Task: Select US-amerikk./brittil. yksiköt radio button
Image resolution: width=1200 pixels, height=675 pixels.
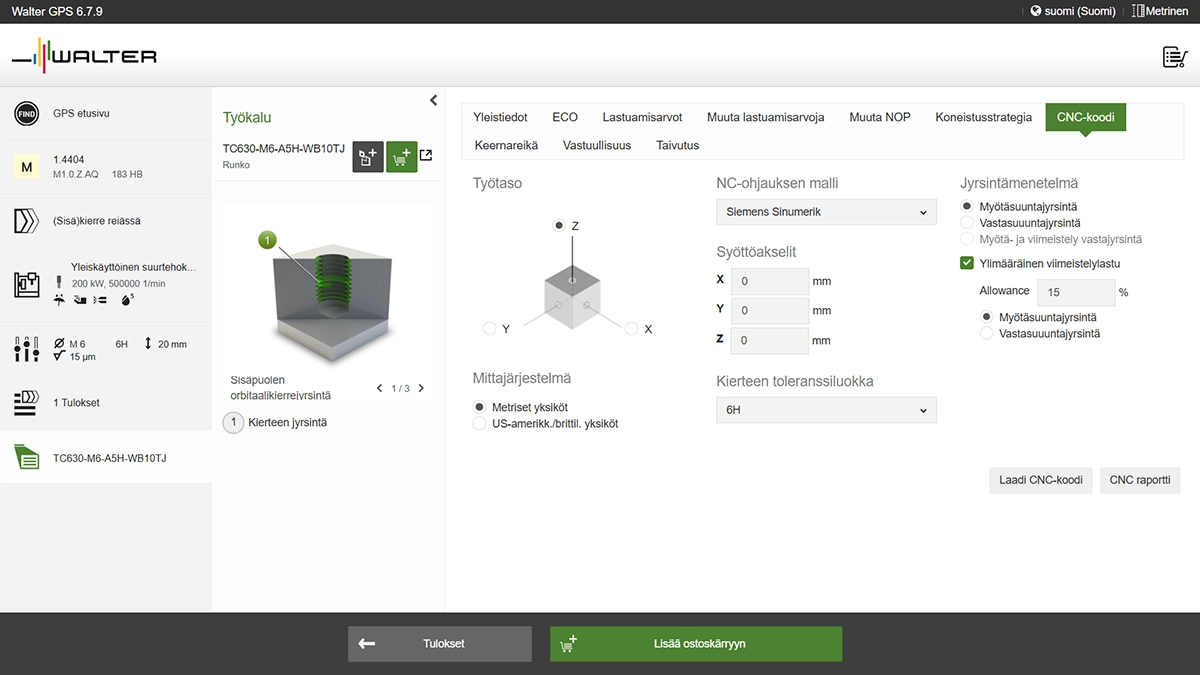Action: pos(480,424)
